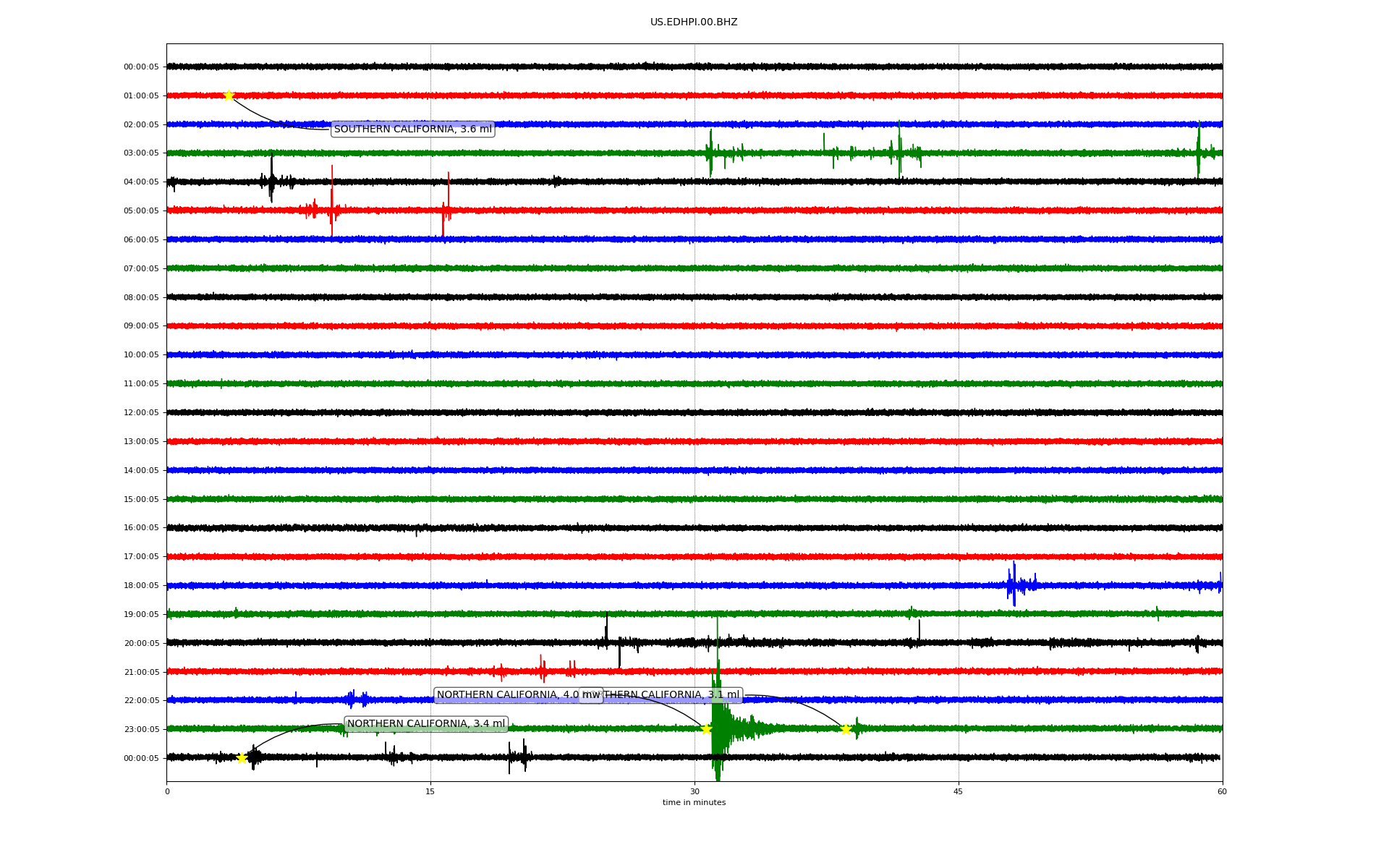
Task: Click the 30 tick on the time axis
Action: (x=694, y=791)
